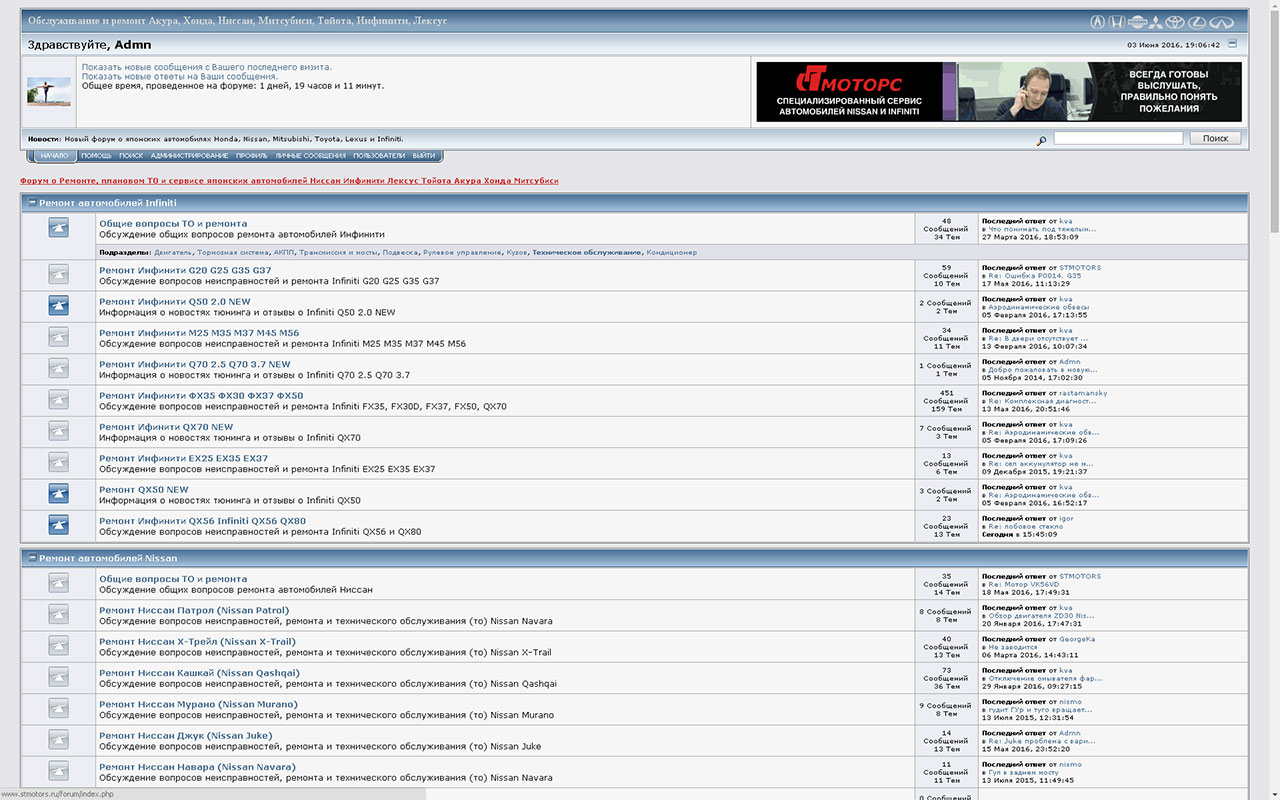
Task: Click board icon for Ремонт Инфинити EX25 EX35
Action: tap(59, 463)
